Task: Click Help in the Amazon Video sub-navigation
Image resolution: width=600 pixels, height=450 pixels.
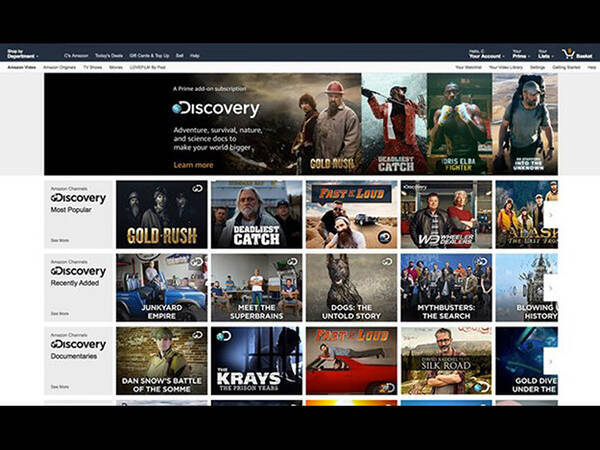Action: click(592, 67)
